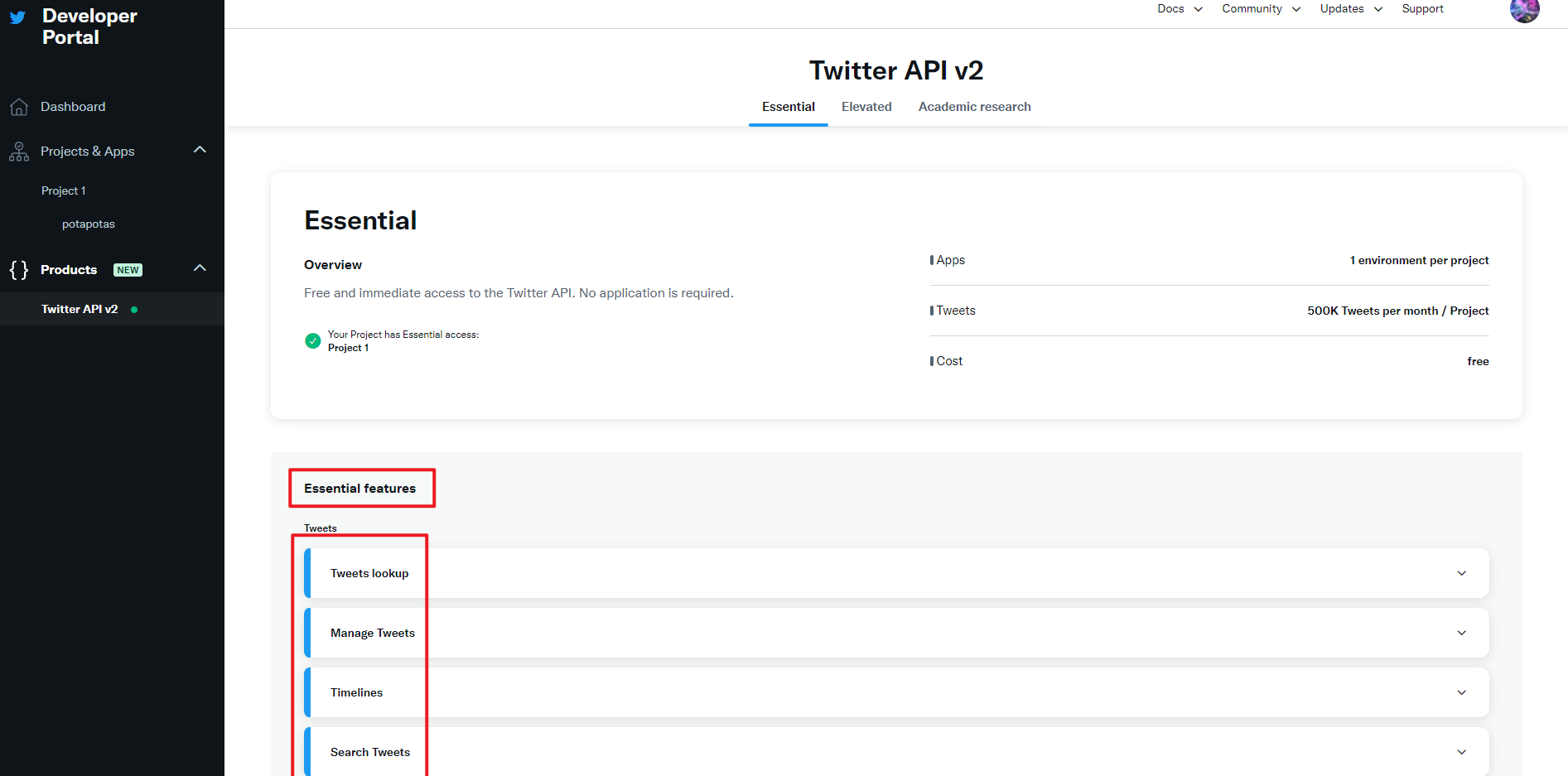The height and width of the screenshot is (776, 1568).
Task: Select Project 1 in the sidebar
Action: (63, 190)
